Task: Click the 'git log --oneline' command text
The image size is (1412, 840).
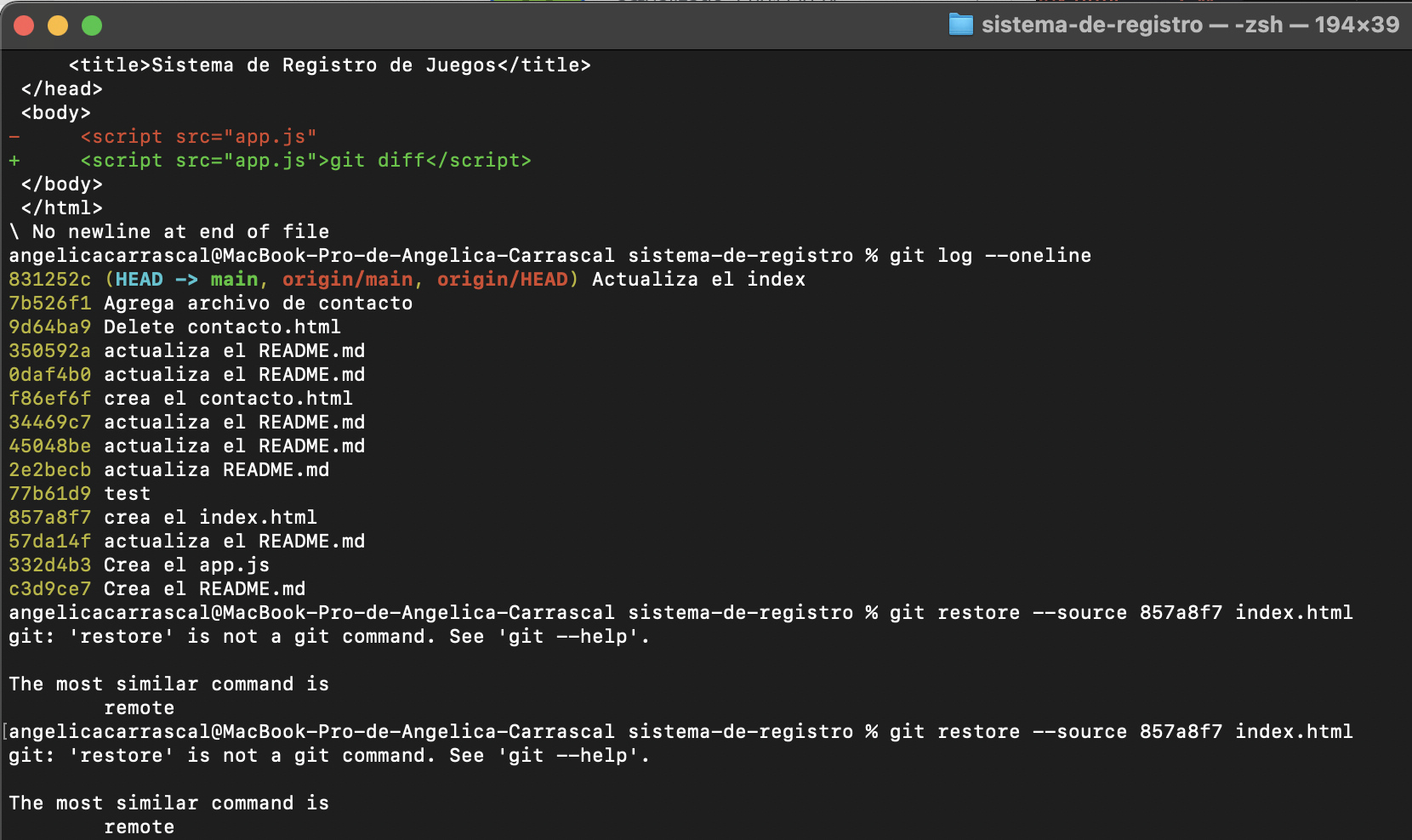Action: 990,256
